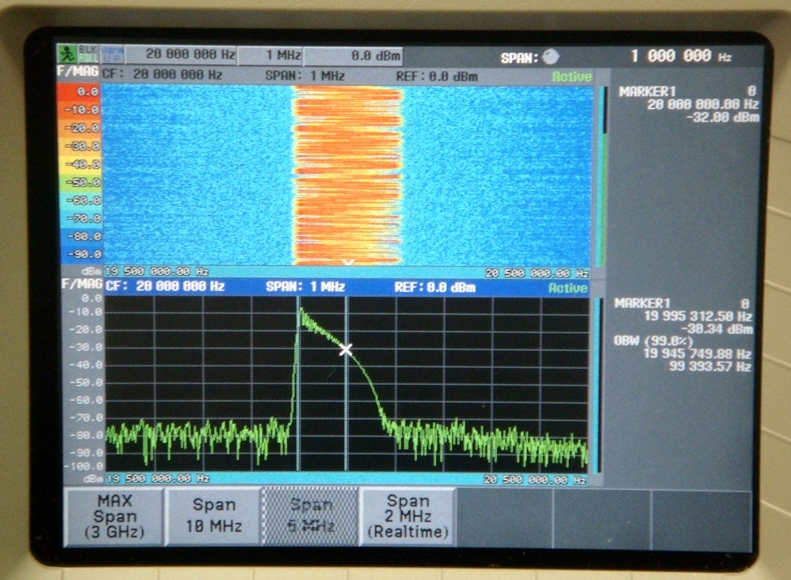Viewport: 791px width, 580px height.
Task: Click the marker level -30.34 dBm
Action: [x=717, y=330]
